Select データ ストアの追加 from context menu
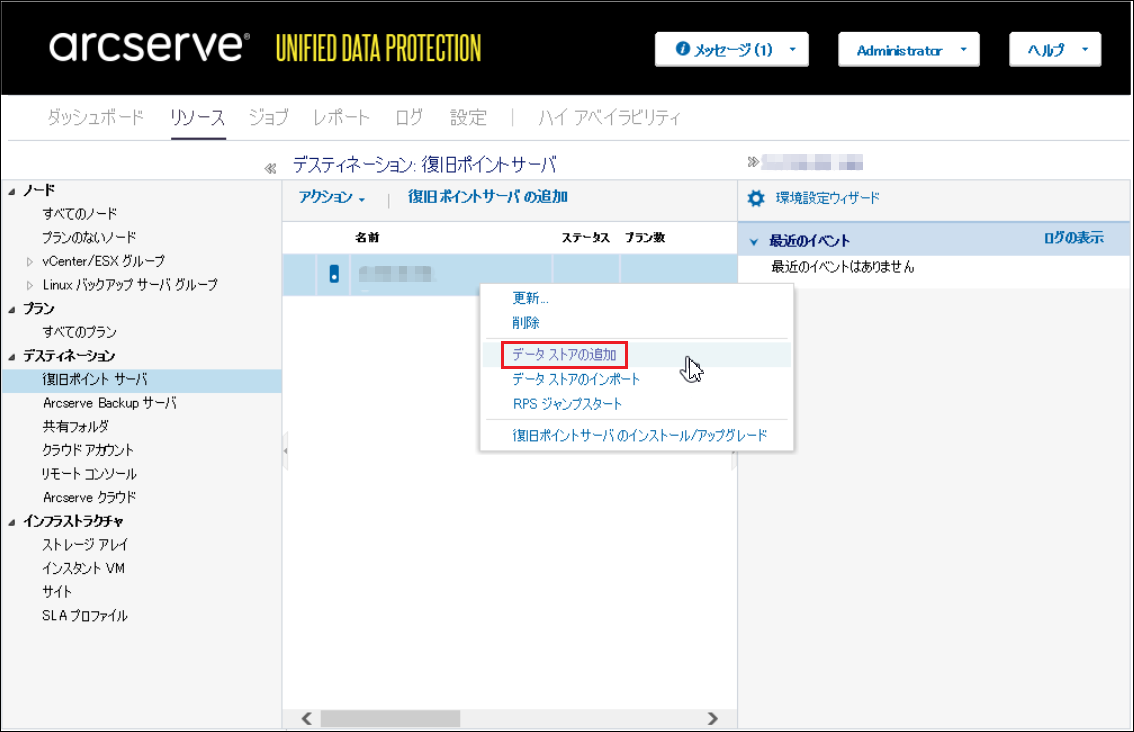 (x=564, y=355)
